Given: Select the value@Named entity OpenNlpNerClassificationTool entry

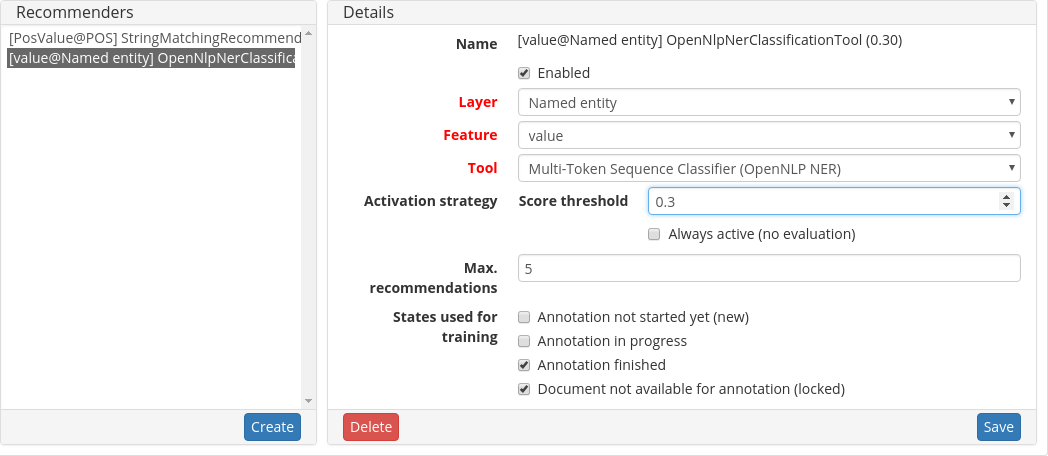Looking at the screenshot, I should (x=152, y=59).
